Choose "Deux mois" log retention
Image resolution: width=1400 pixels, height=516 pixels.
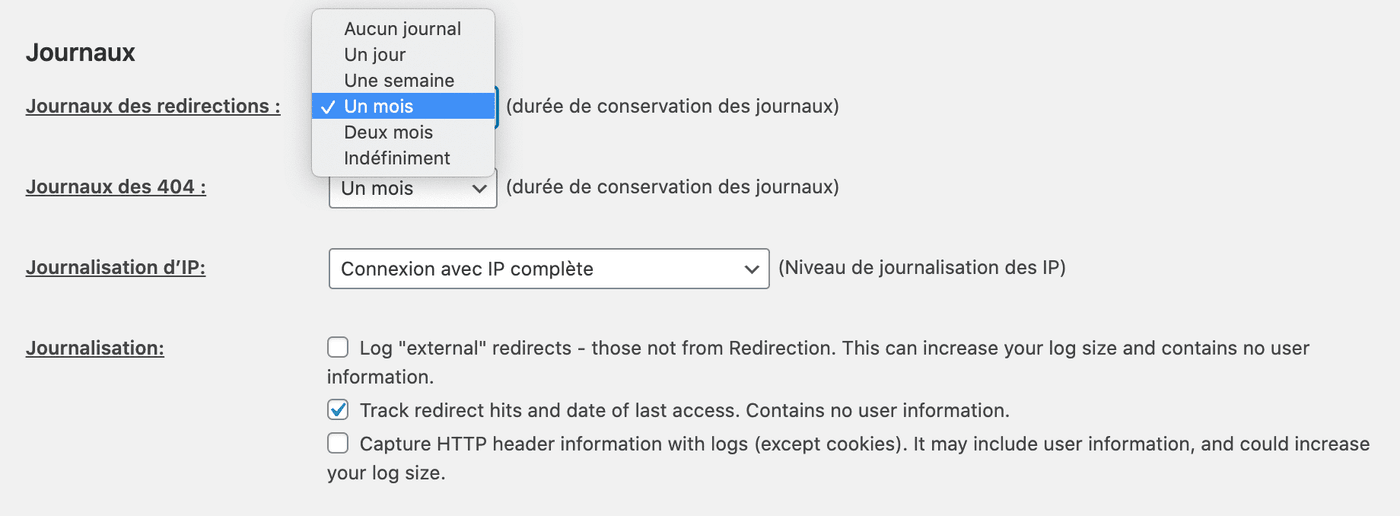pyautogui.click(x=389, y=132)
